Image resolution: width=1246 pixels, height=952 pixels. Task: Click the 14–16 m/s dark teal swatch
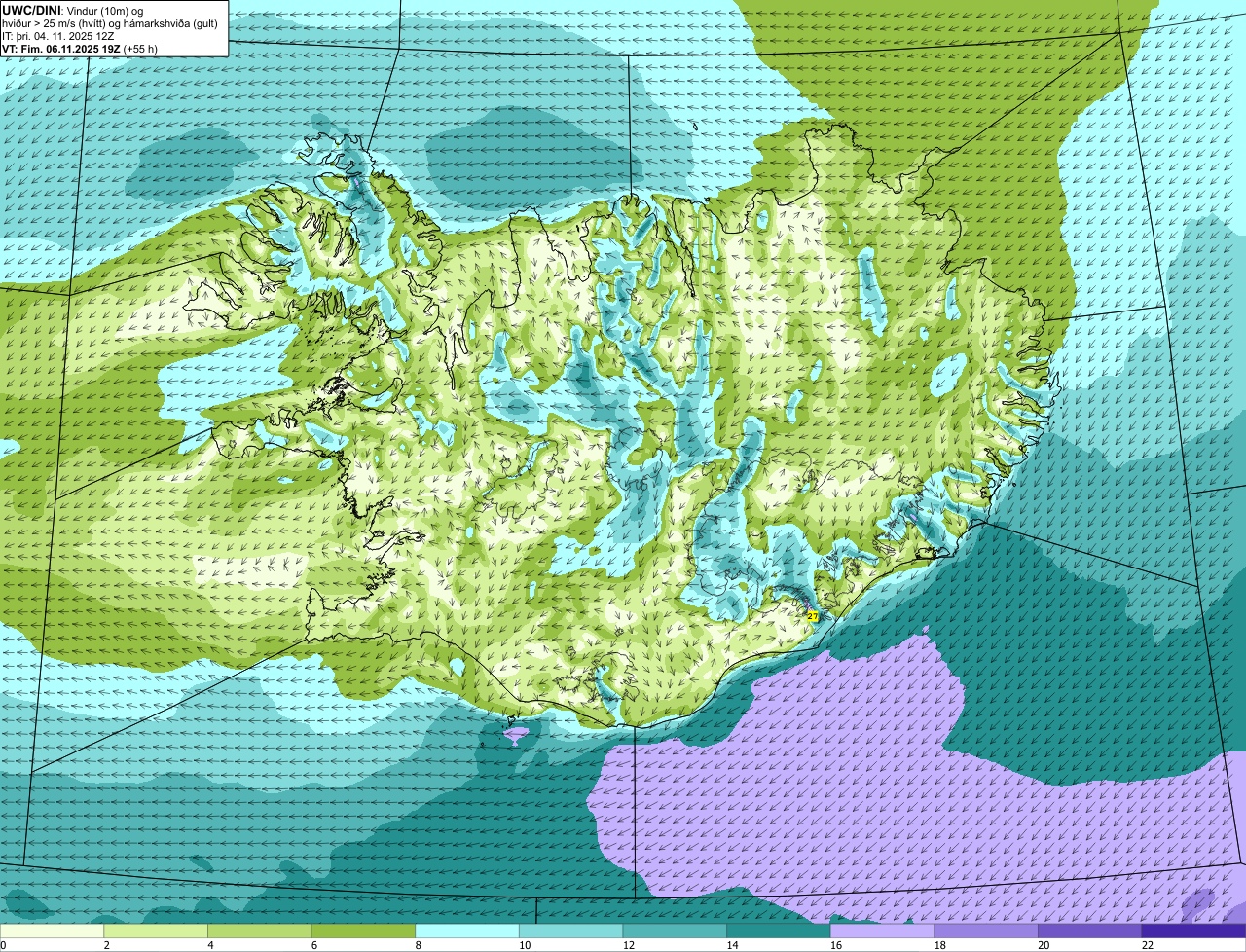coord(779,931)
